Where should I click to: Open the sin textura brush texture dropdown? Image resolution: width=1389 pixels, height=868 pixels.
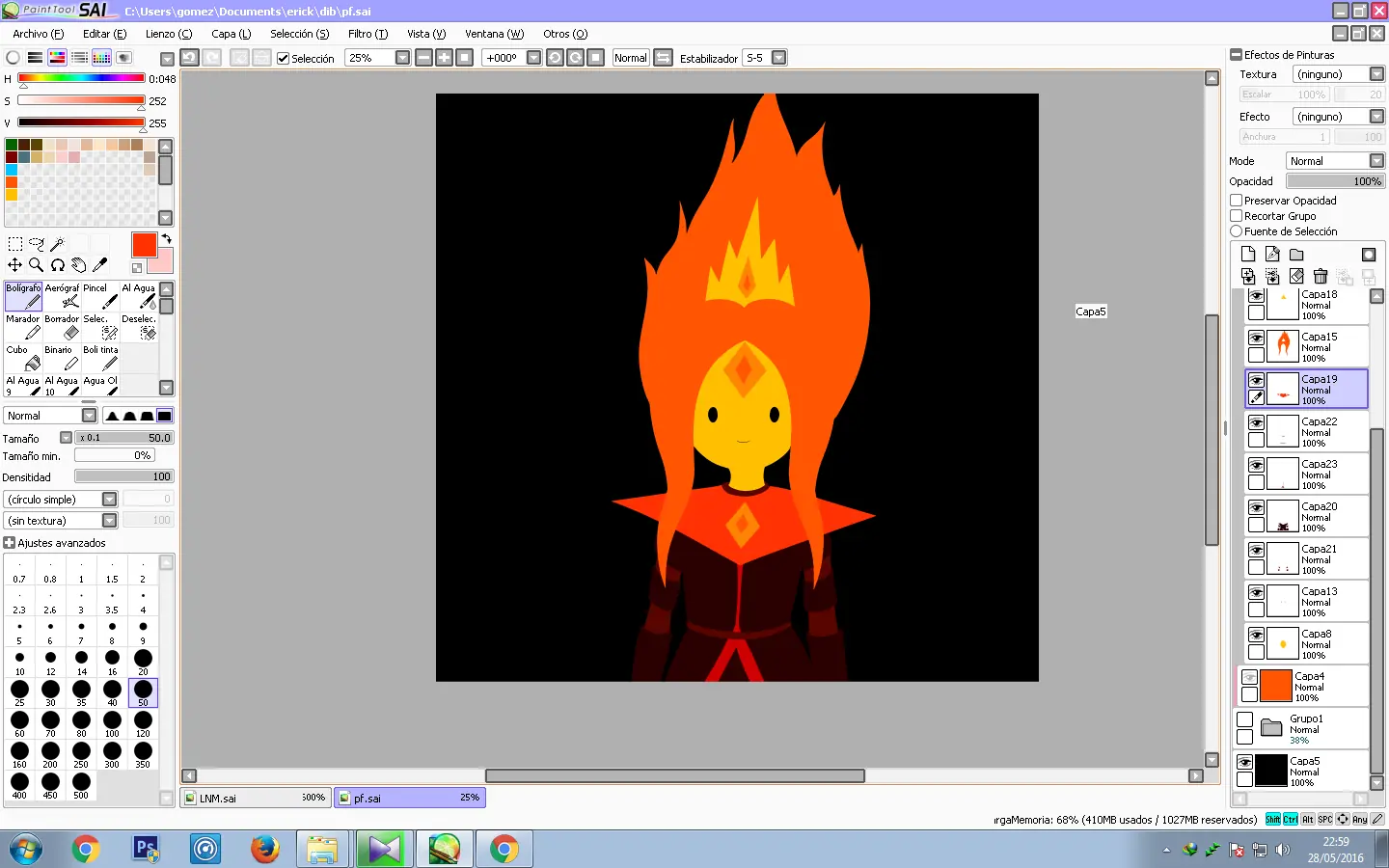(110, 521)
